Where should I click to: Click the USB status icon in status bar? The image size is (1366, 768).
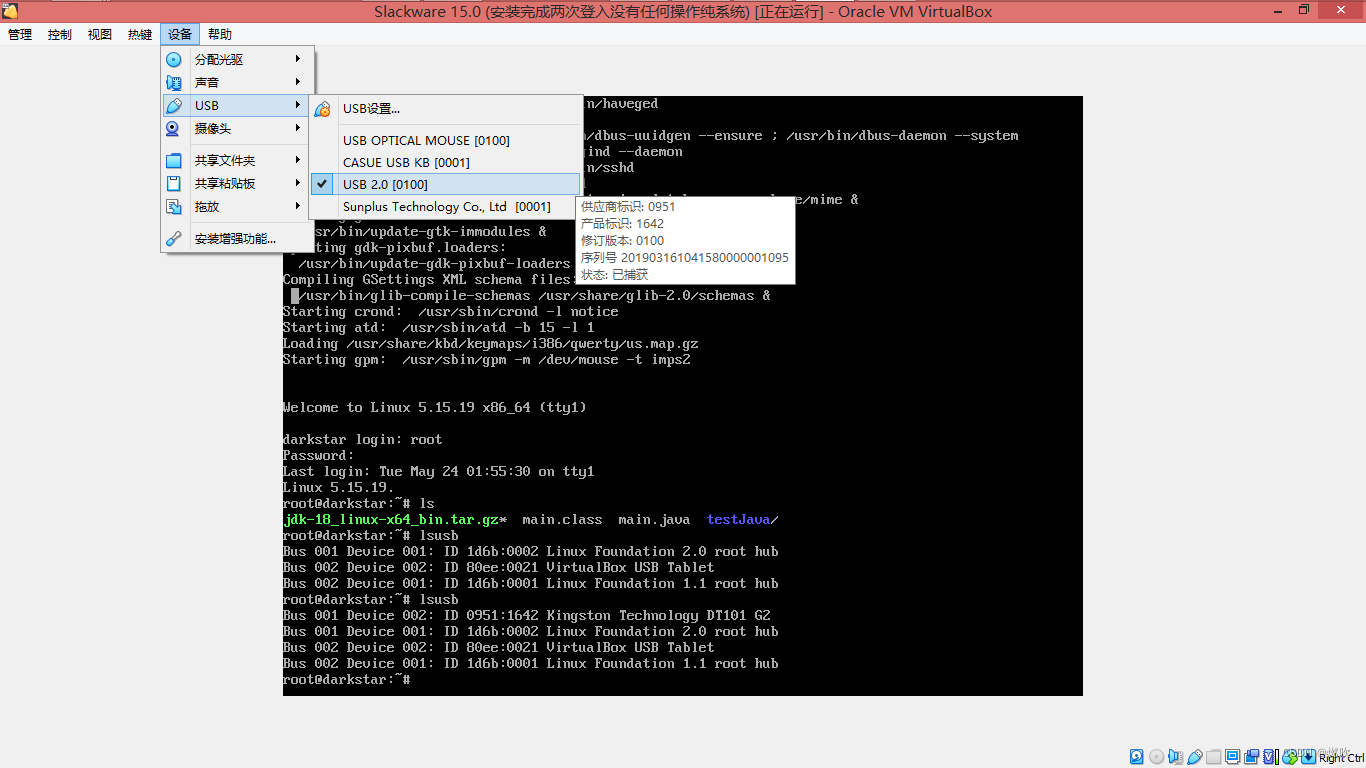point(1194,756)
